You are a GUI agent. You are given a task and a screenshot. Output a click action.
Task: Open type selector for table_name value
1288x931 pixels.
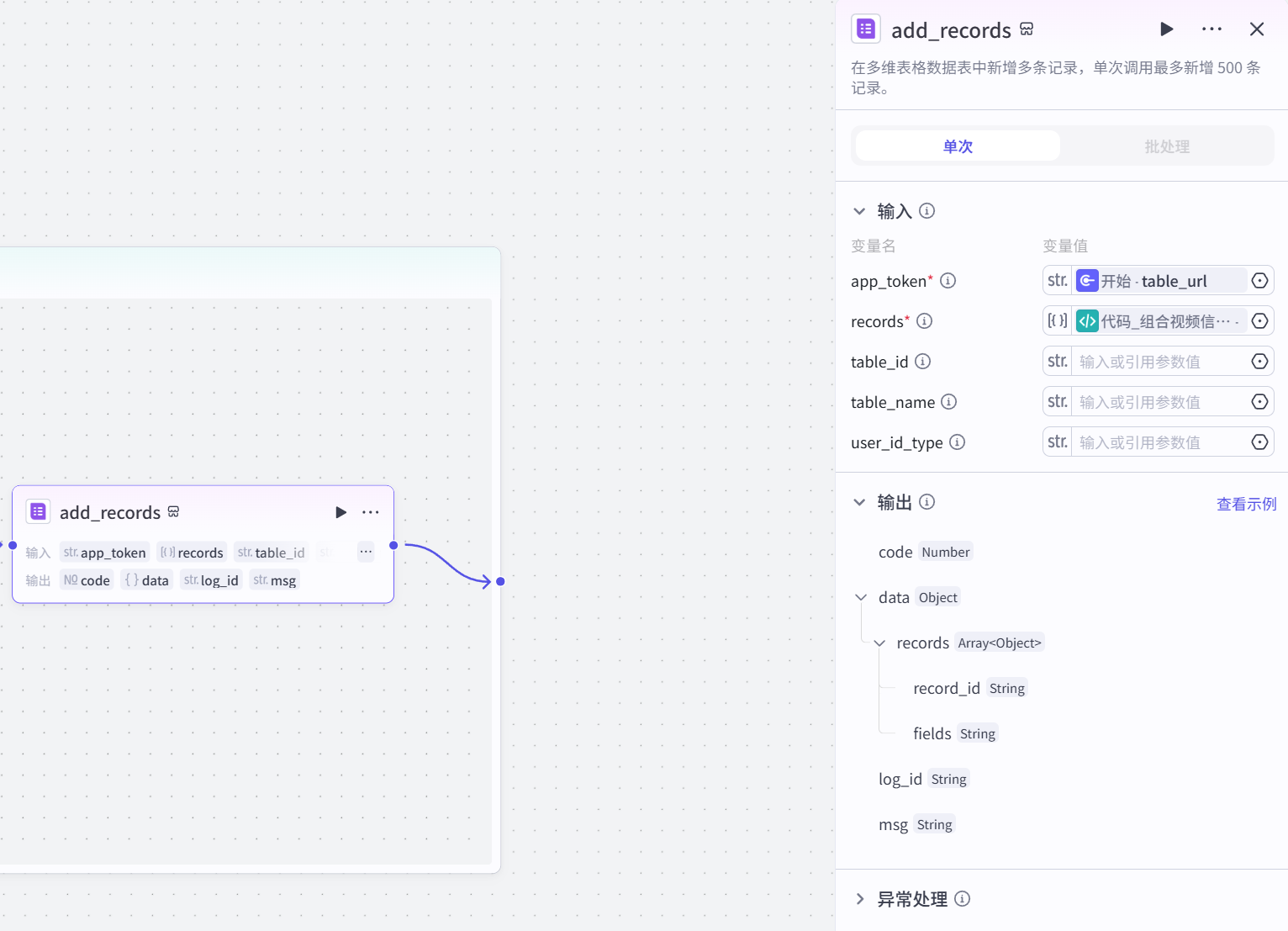tap(1058, 402)
